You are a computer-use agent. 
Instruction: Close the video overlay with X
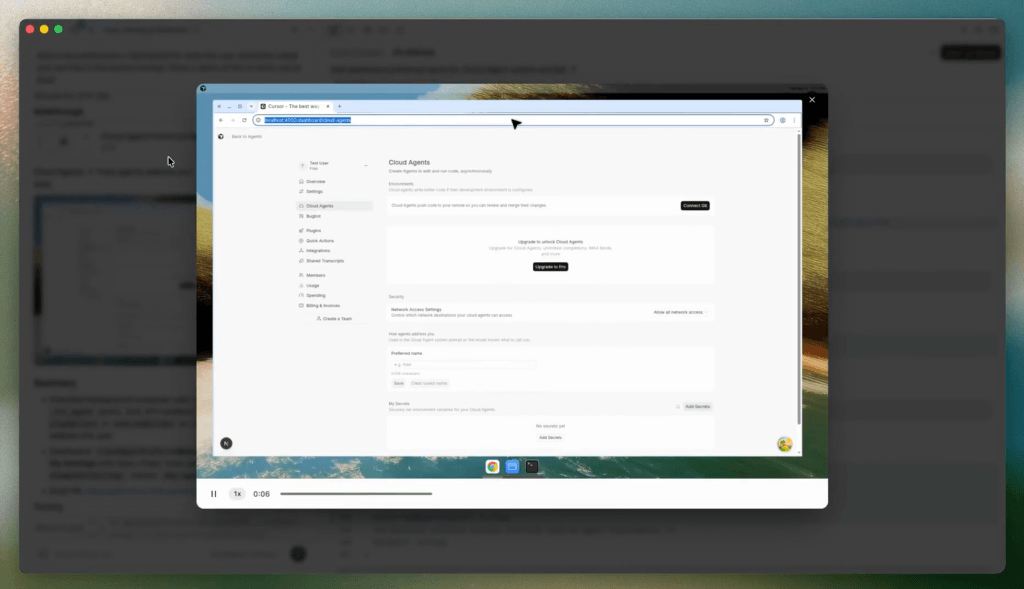coord(812,100)
